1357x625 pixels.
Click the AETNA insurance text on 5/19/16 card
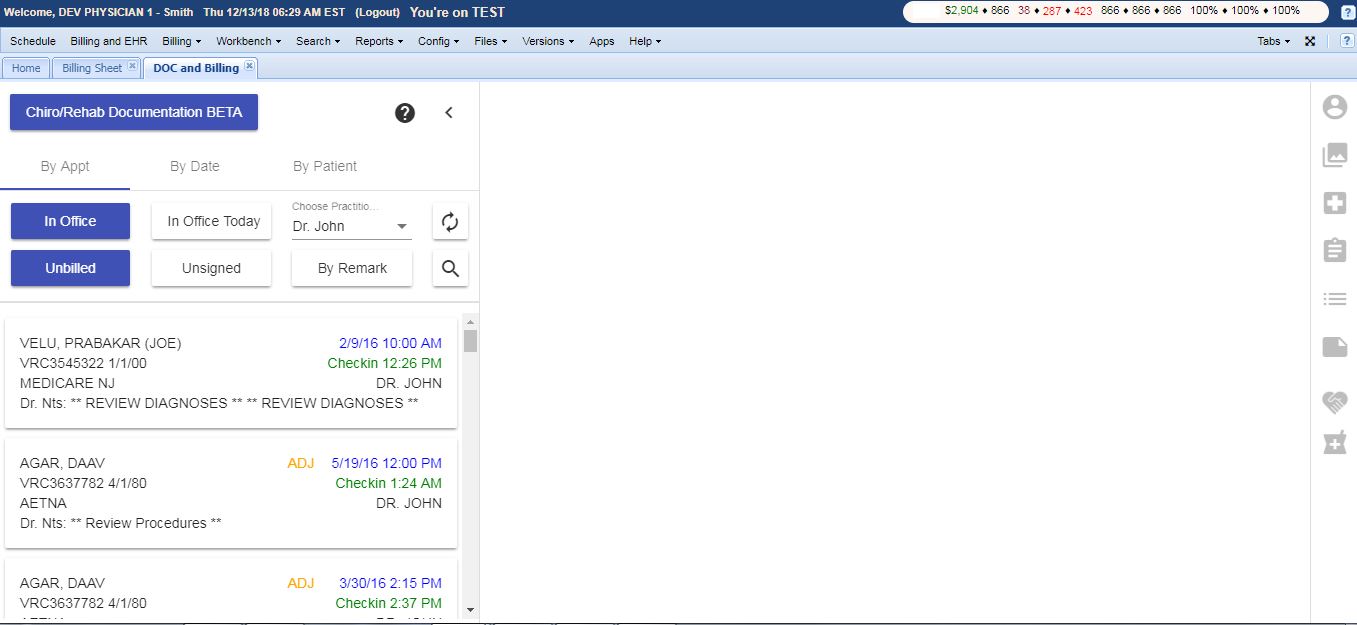coord(43,503)
